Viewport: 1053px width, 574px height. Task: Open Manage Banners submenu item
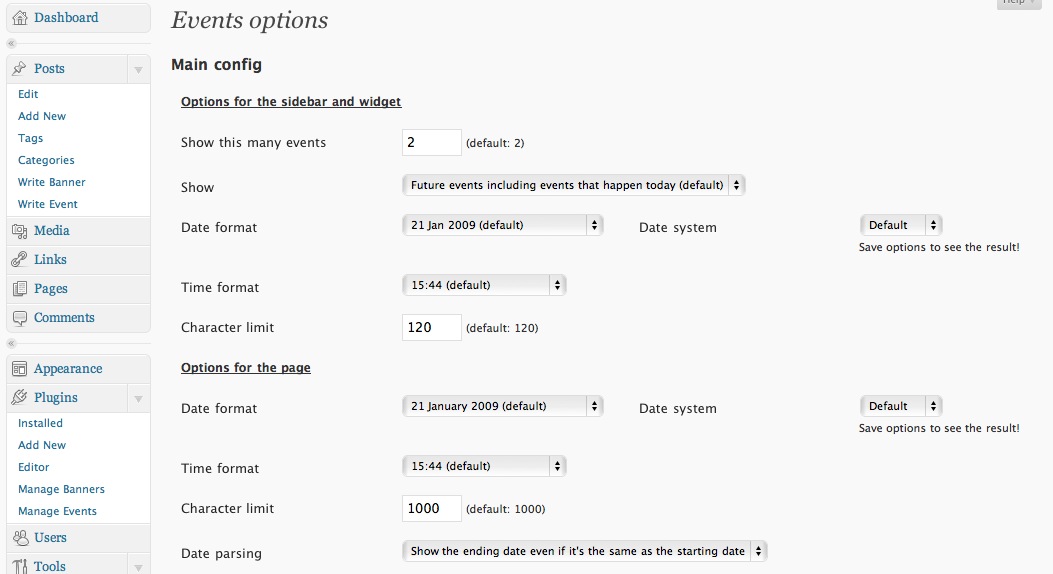pos(61,489)
